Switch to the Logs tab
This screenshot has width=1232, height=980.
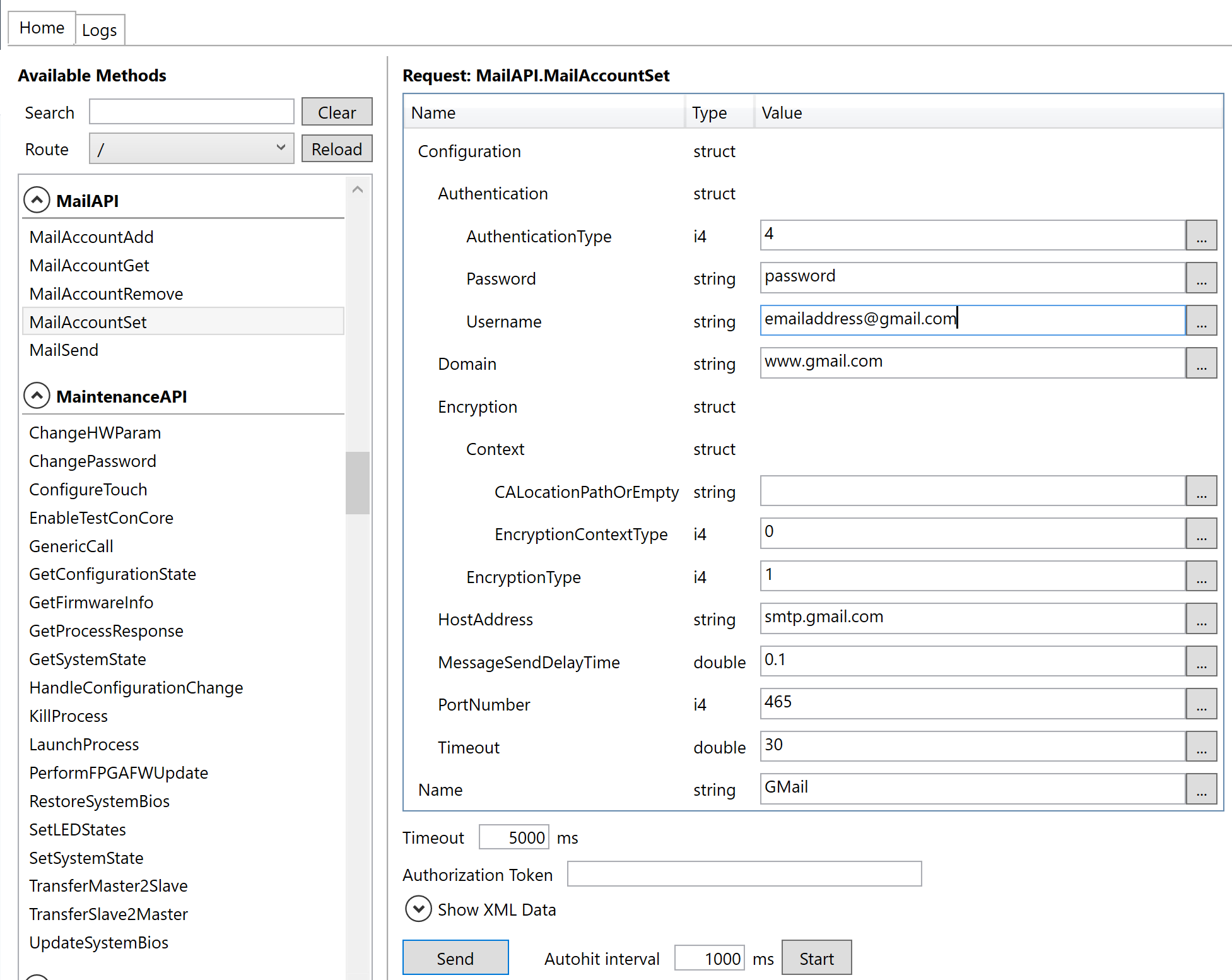tap(99, 30)
